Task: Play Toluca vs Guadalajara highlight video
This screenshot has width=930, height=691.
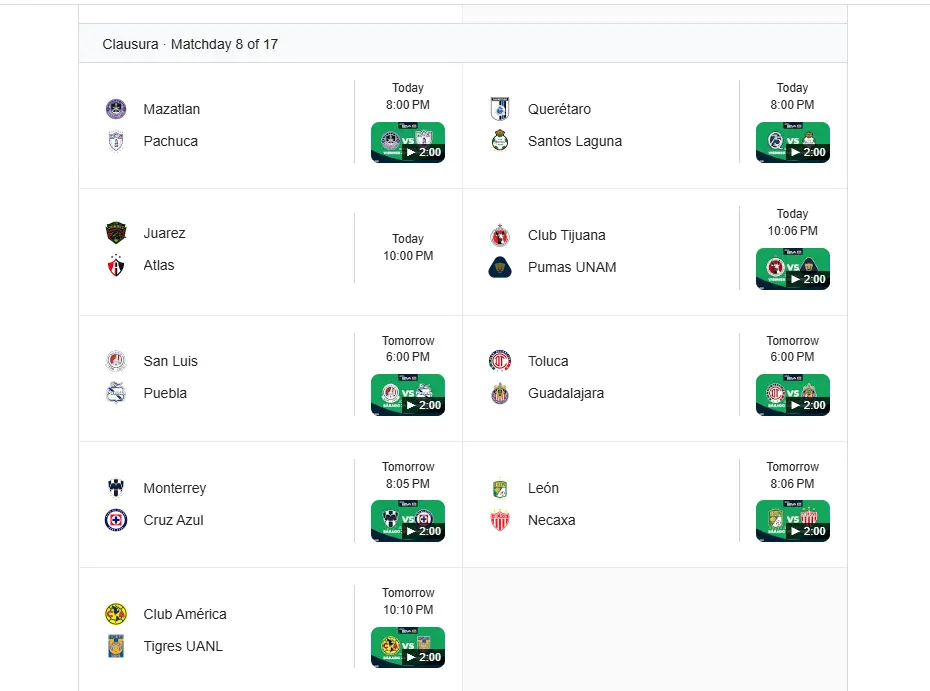Action: (x=792, y=395)
